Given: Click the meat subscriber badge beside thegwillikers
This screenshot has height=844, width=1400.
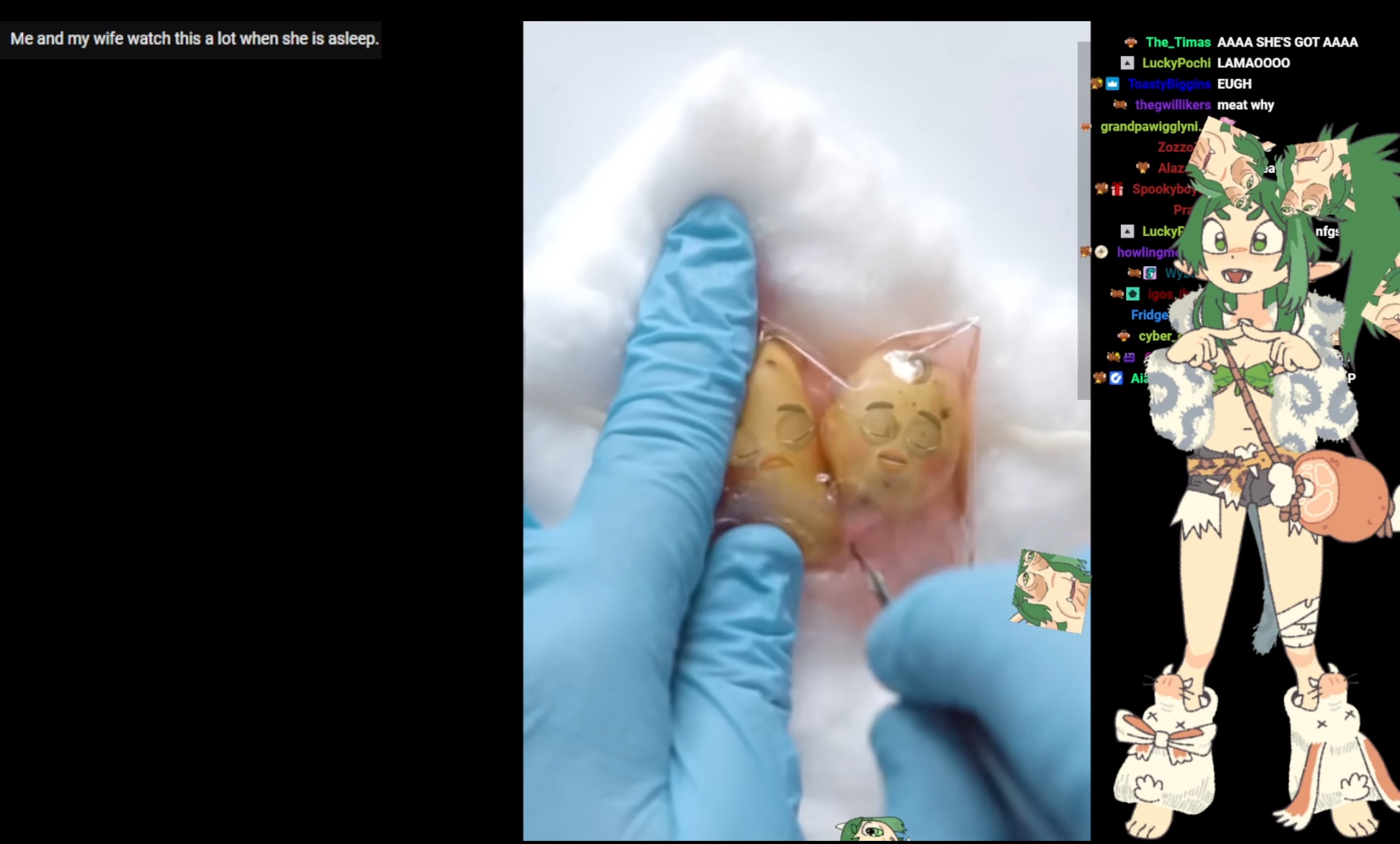Looking at the screenshot, I should [x=1120, y=105].
